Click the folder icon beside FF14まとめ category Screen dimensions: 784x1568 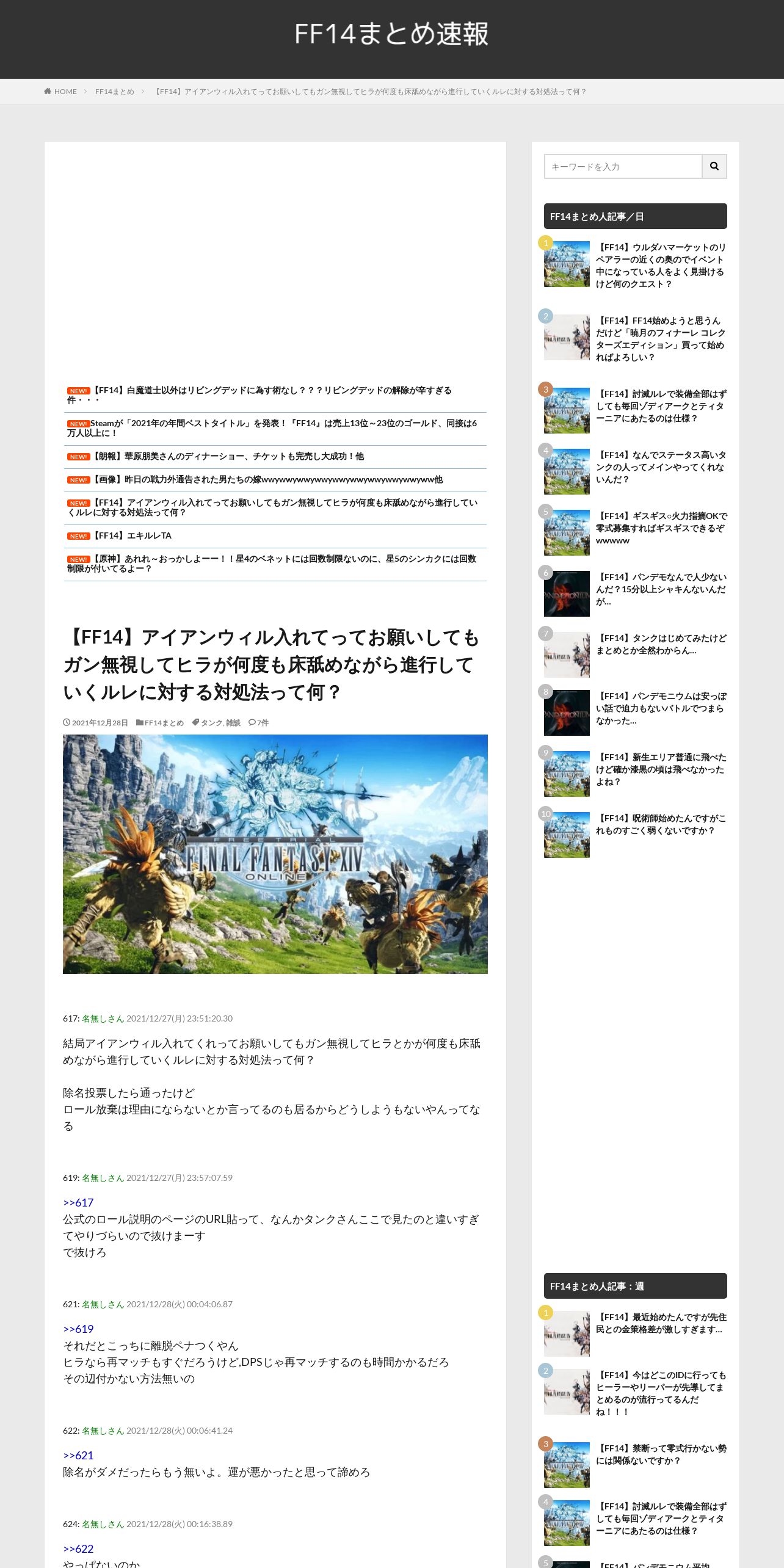click(x=140, y=722)
